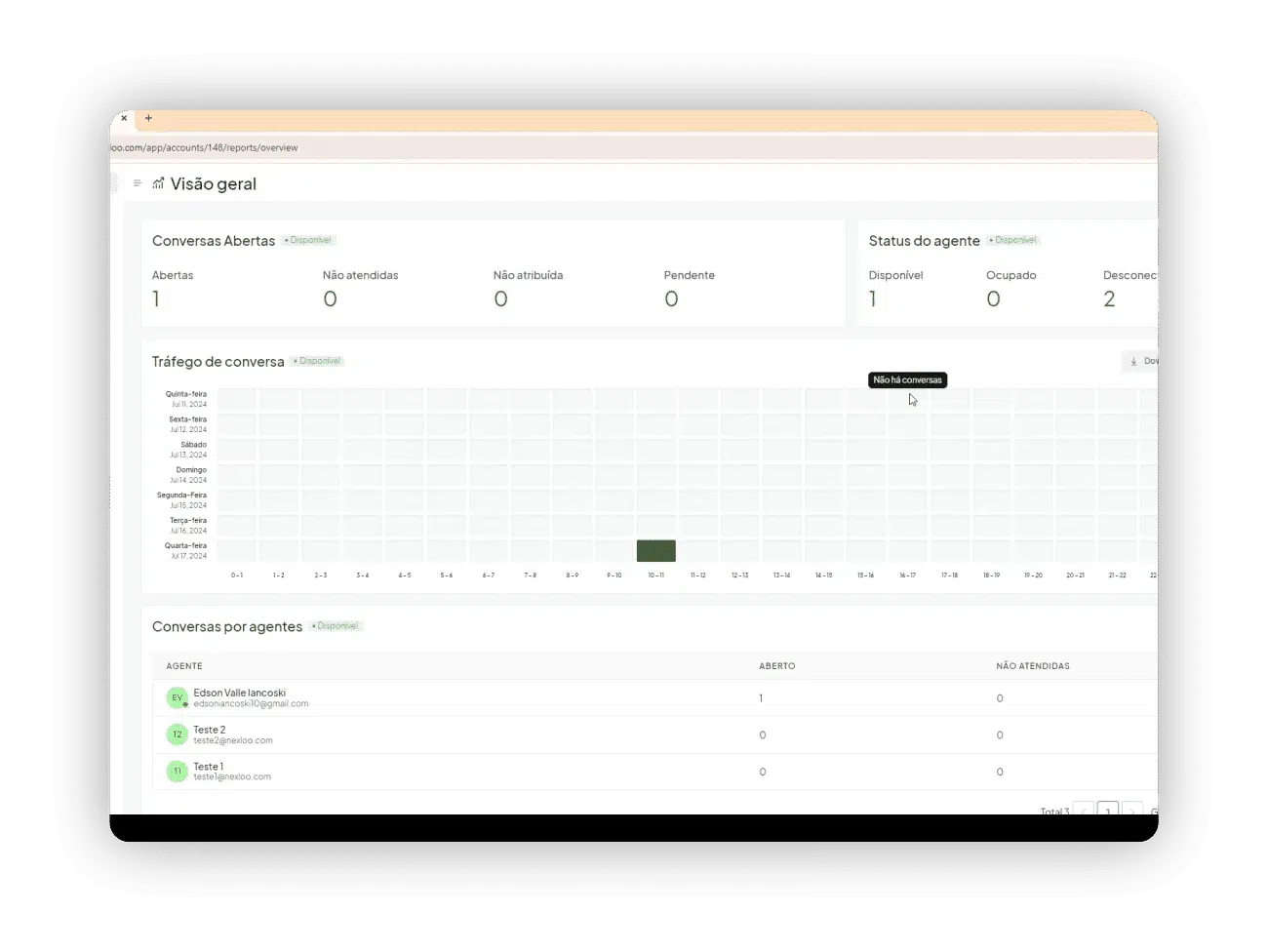Click the ABERTO column header
1268x952 pixels.
click(x=777, y=666)
